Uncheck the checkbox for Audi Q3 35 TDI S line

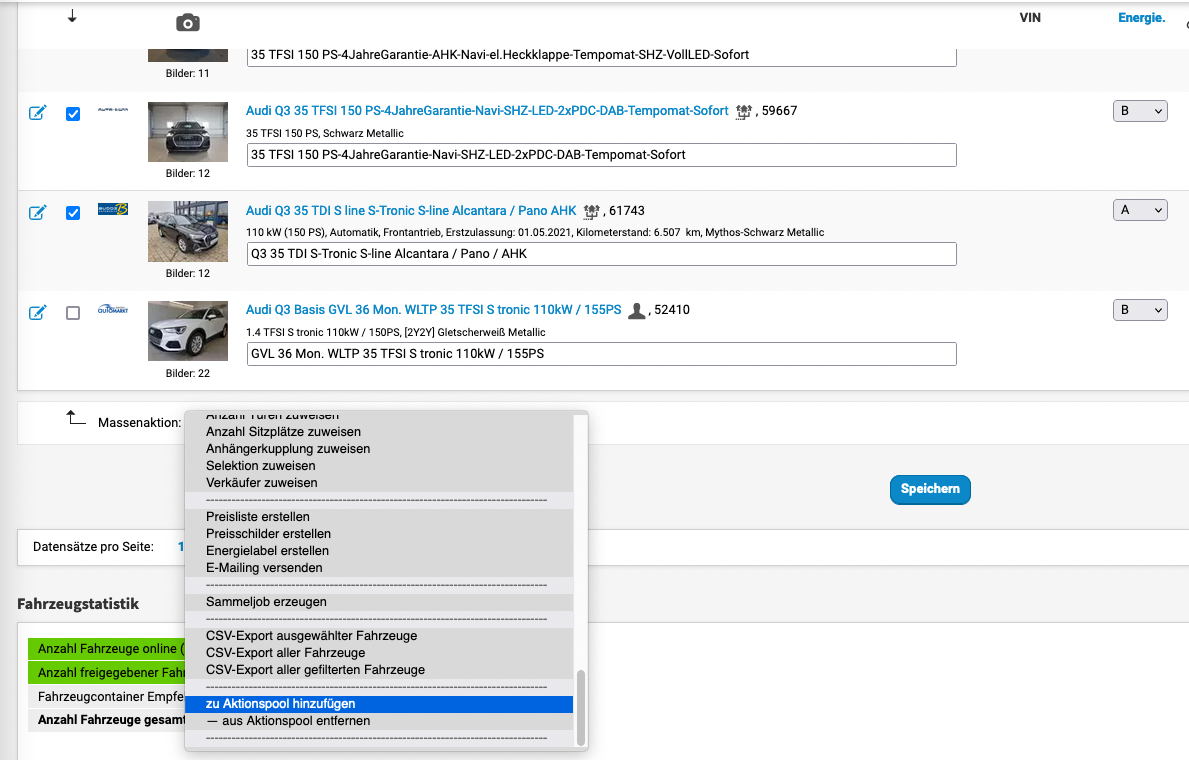(73, 213)
